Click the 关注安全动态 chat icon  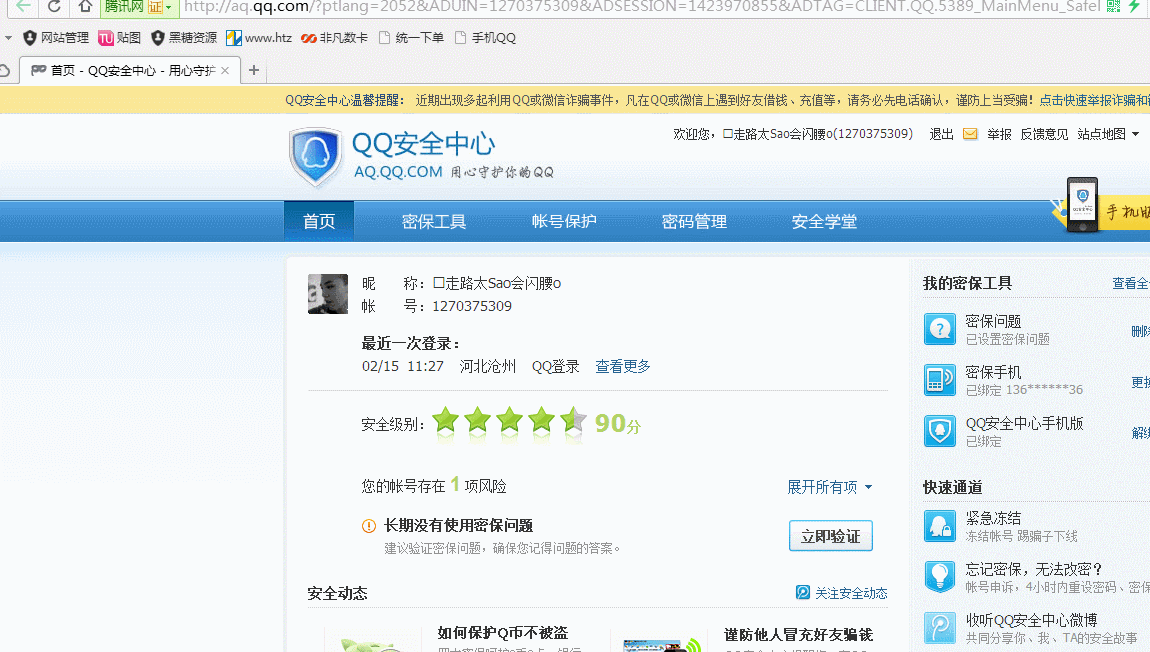[x=803, y=593]
